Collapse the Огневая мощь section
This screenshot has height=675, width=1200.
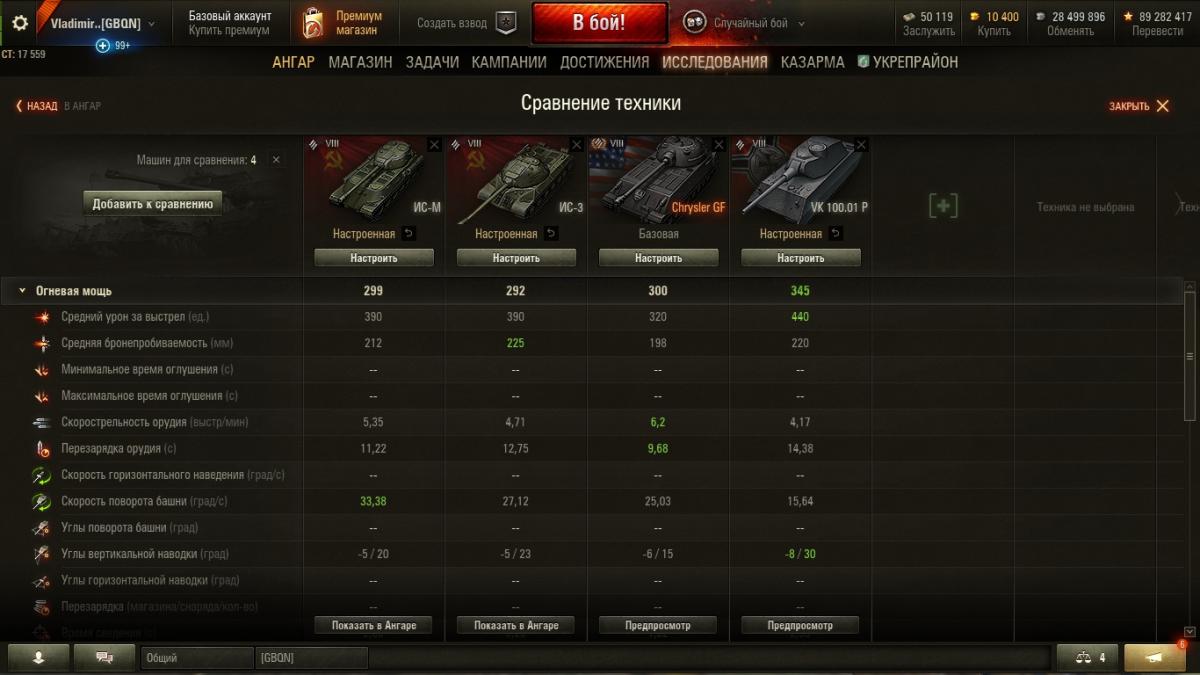tap(22, 291)
